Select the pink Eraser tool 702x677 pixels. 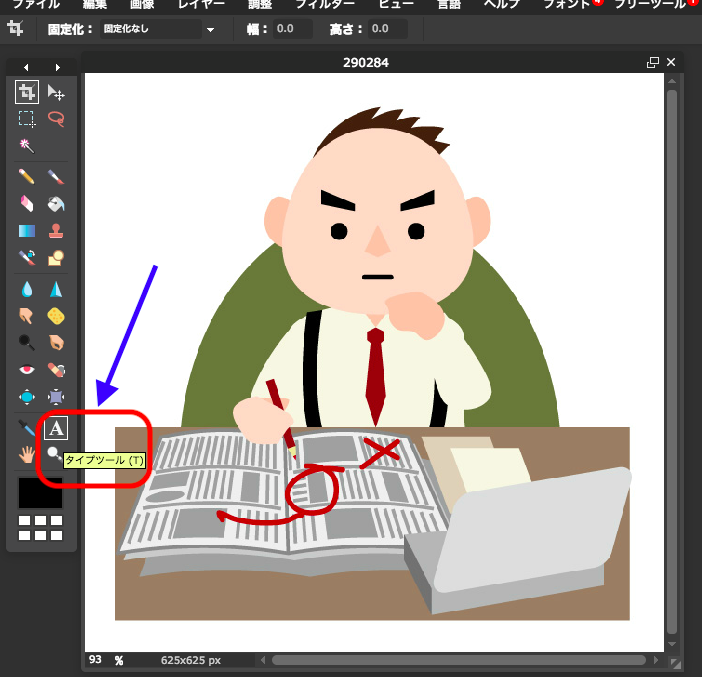click(x=27, y=204)
